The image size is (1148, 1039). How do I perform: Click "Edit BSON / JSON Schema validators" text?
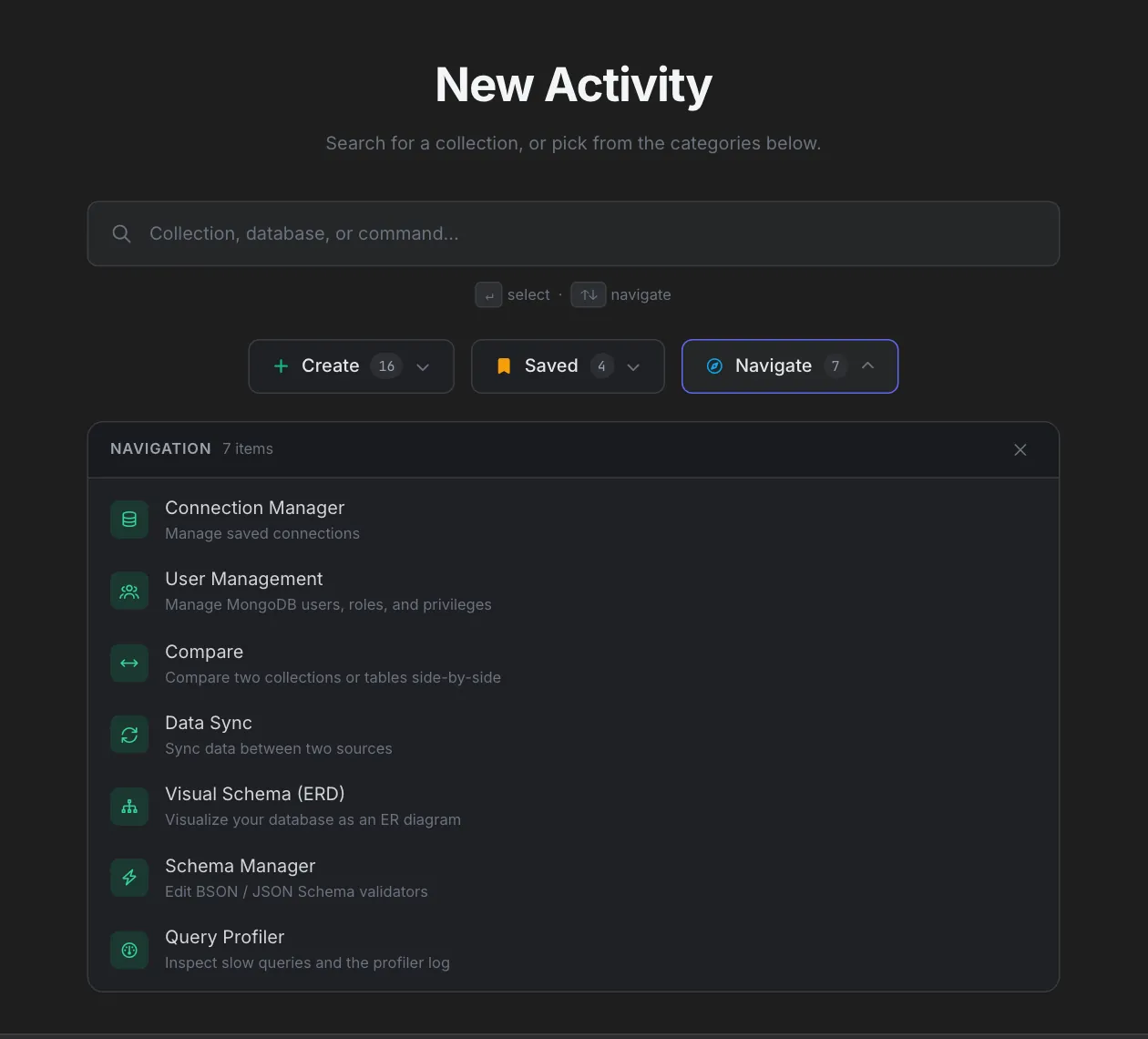click(296, 891)
